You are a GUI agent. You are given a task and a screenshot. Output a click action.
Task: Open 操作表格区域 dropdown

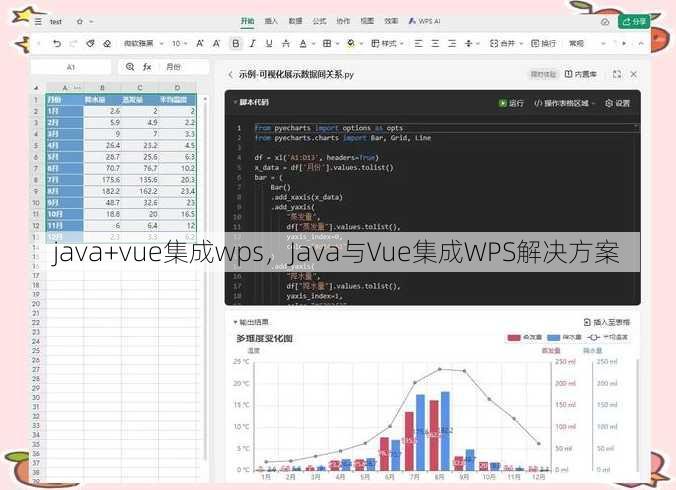(564, 103)
